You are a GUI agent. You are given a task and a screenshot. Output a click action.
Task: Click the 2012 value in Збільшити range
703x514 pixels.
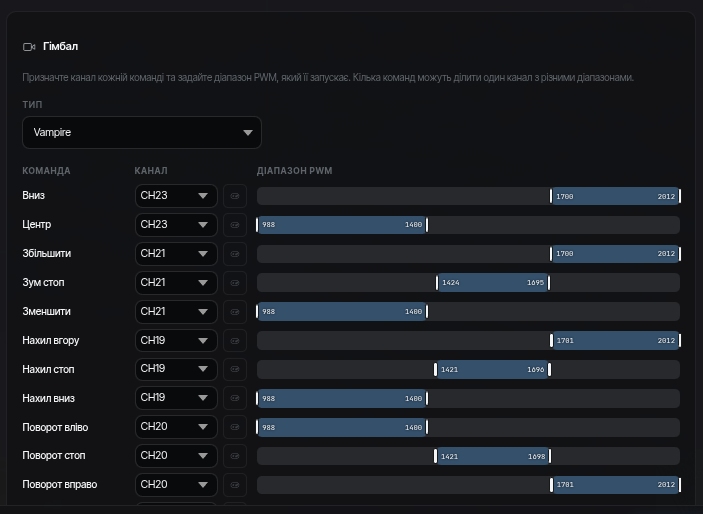666,254
